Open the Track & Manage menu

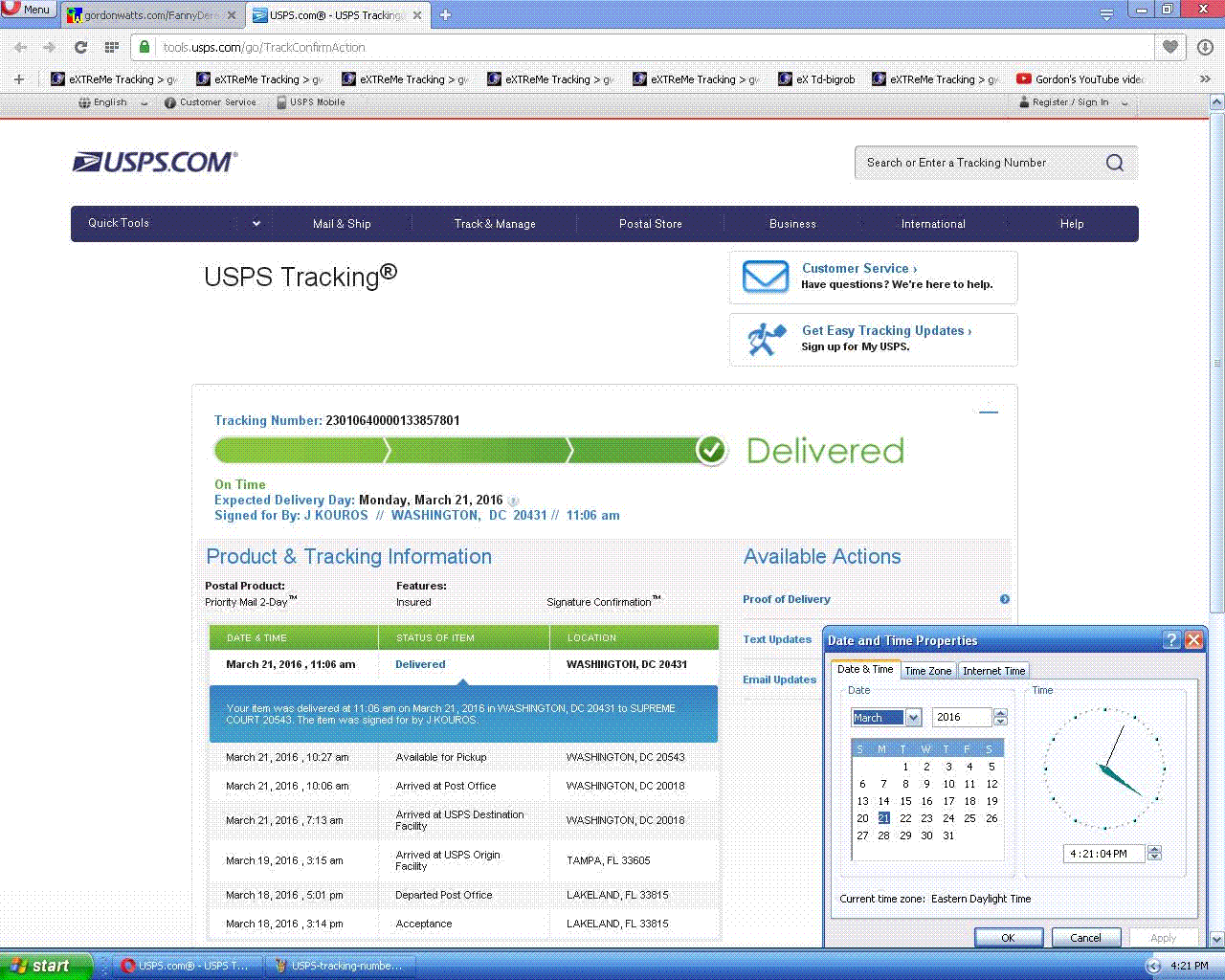(495, 224)
